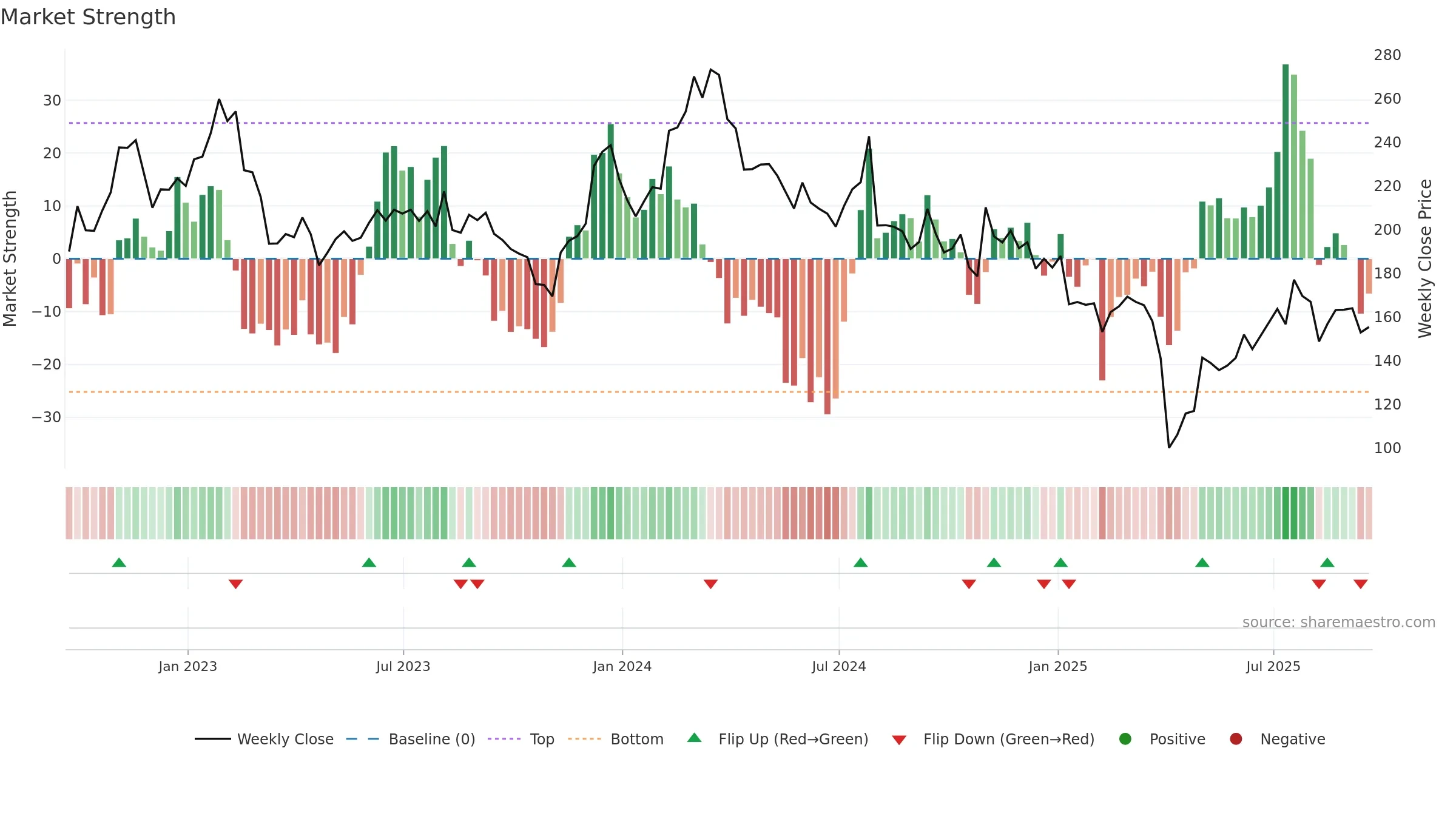Click the first of the two Aug 2023 red Flip Down triangles
This screenshot has width=1456, height=819.
click(460, 584)
